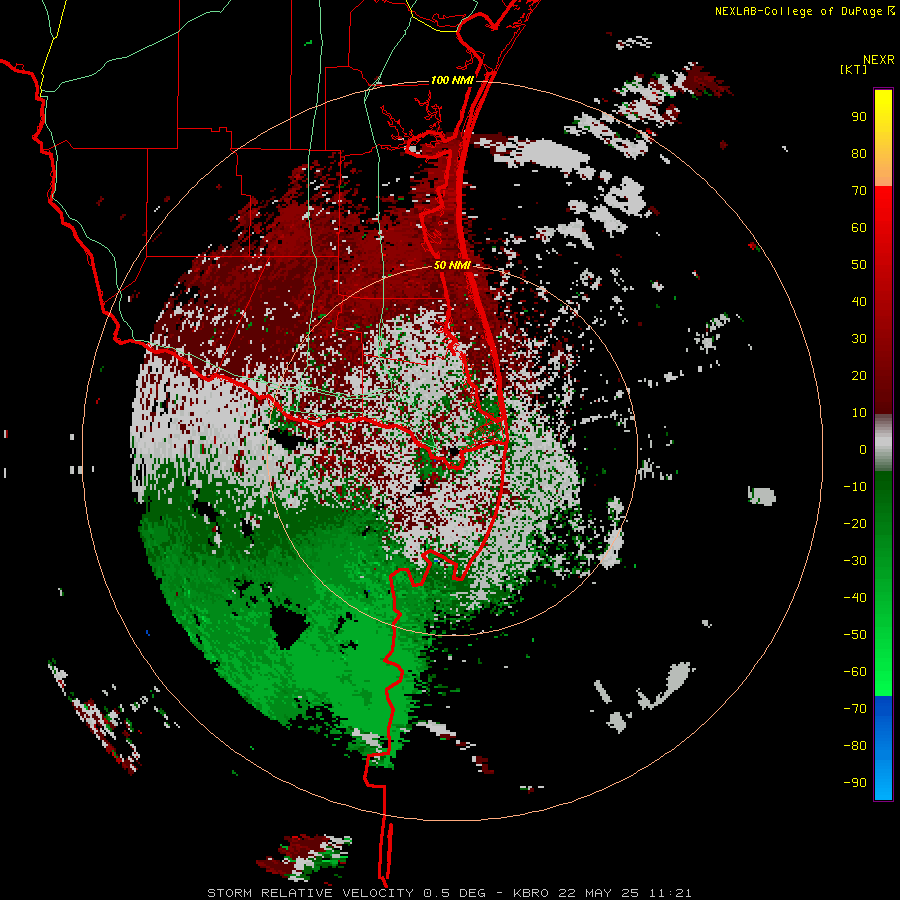Image resolution: width=900 pixels, height=900 pixels.
Task: Click the [KT] units label
Action: pyautogui.click(x=854, y=69)
